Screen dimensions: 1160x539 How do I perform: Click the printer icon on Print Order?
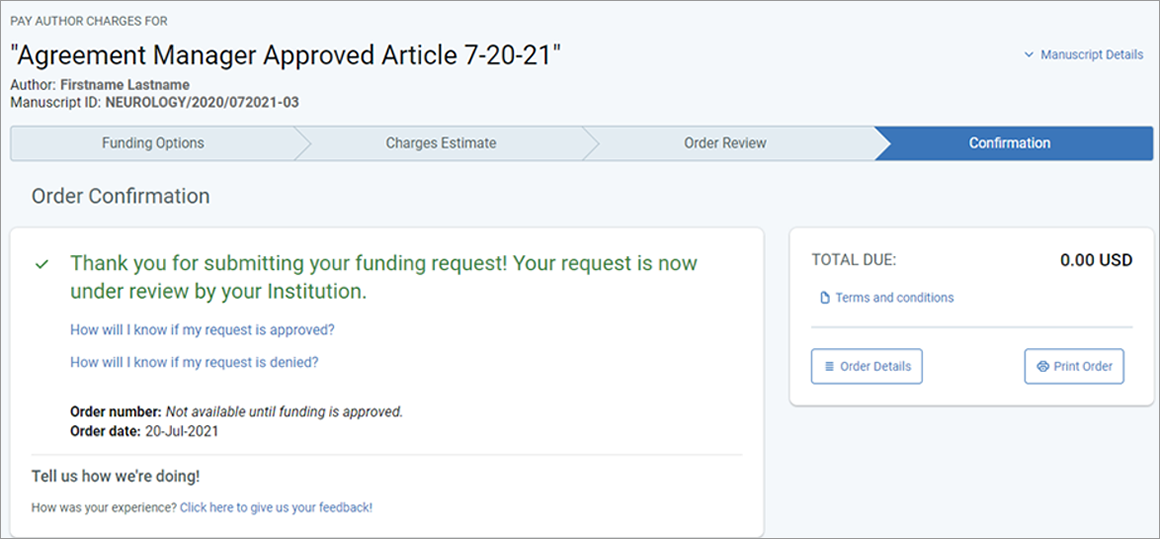point(1043,366)
